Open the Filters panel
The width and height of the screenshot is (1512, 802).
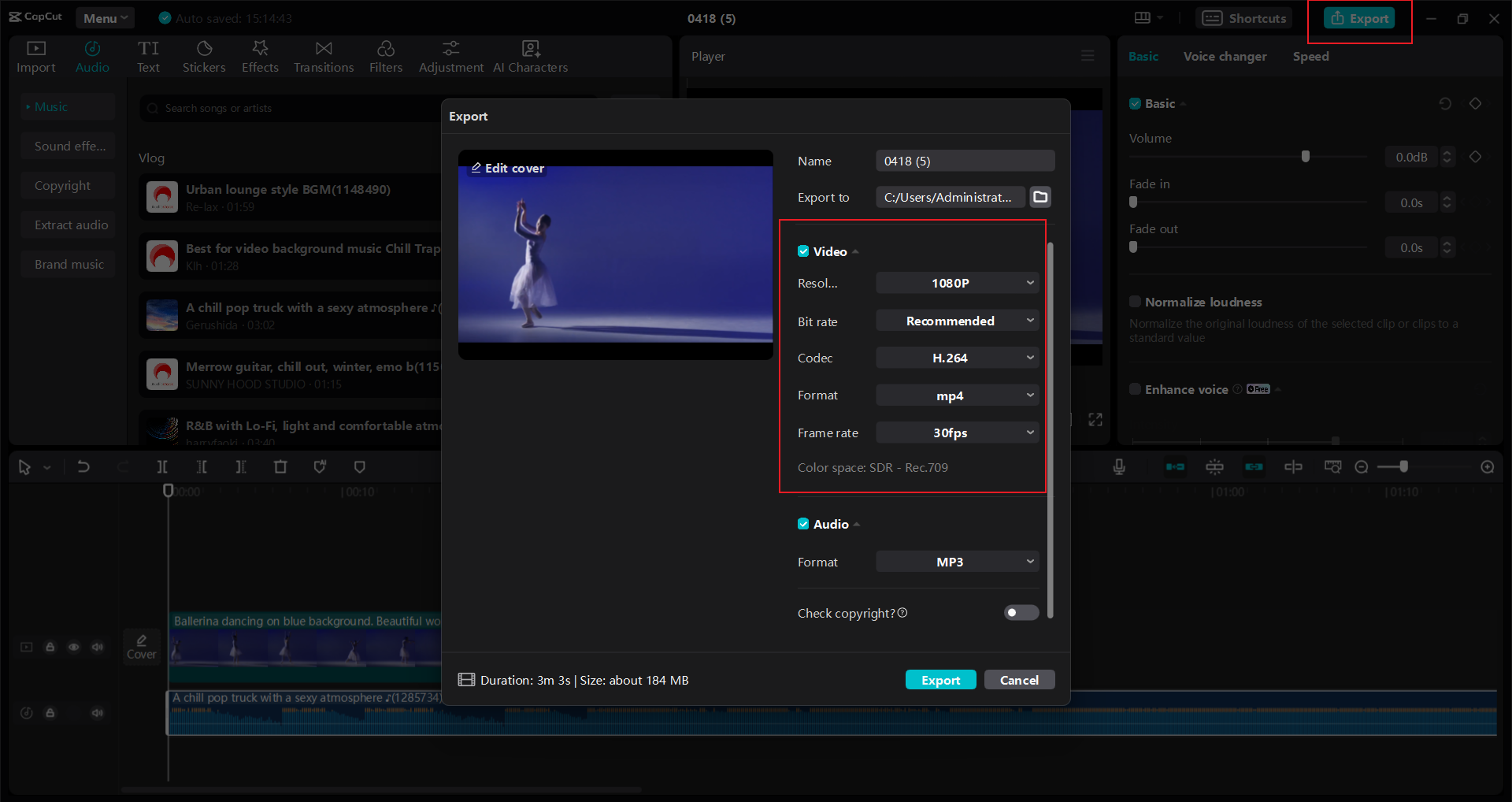pyautogui.click(x=386, y=57)
